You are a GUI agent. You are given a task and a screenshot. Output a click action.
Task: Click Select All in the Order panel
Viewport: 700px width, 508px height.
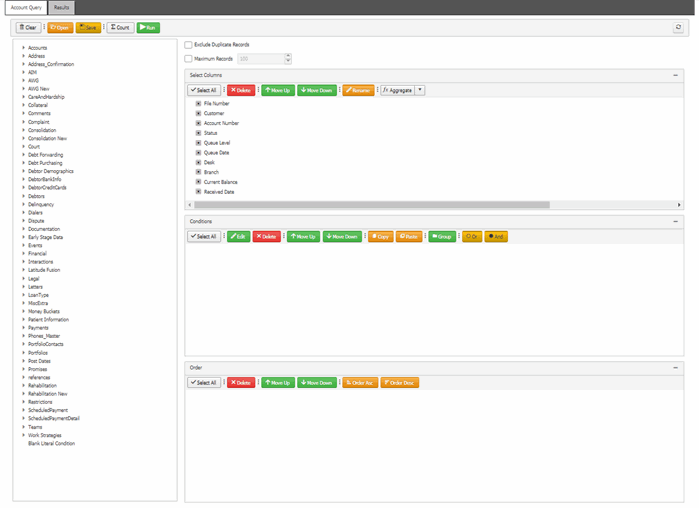tap(204, 382)
